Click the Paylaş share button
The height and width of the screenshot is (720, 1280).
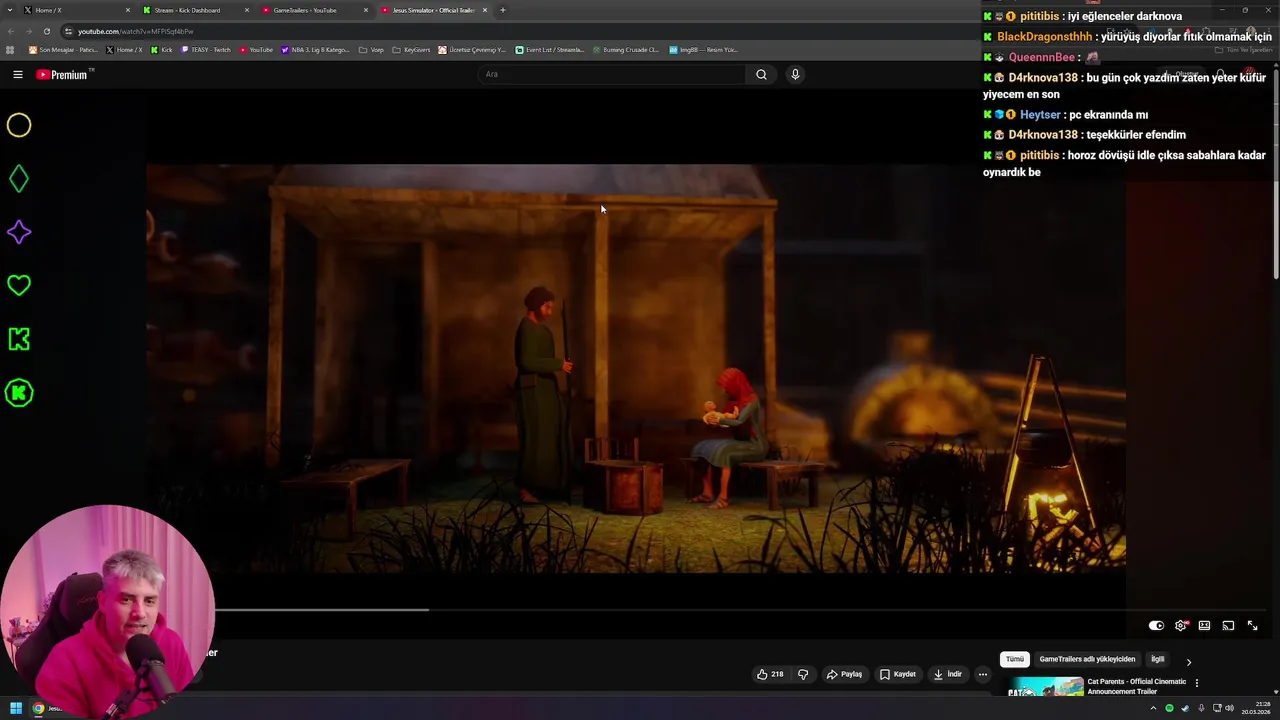(844, 674)
